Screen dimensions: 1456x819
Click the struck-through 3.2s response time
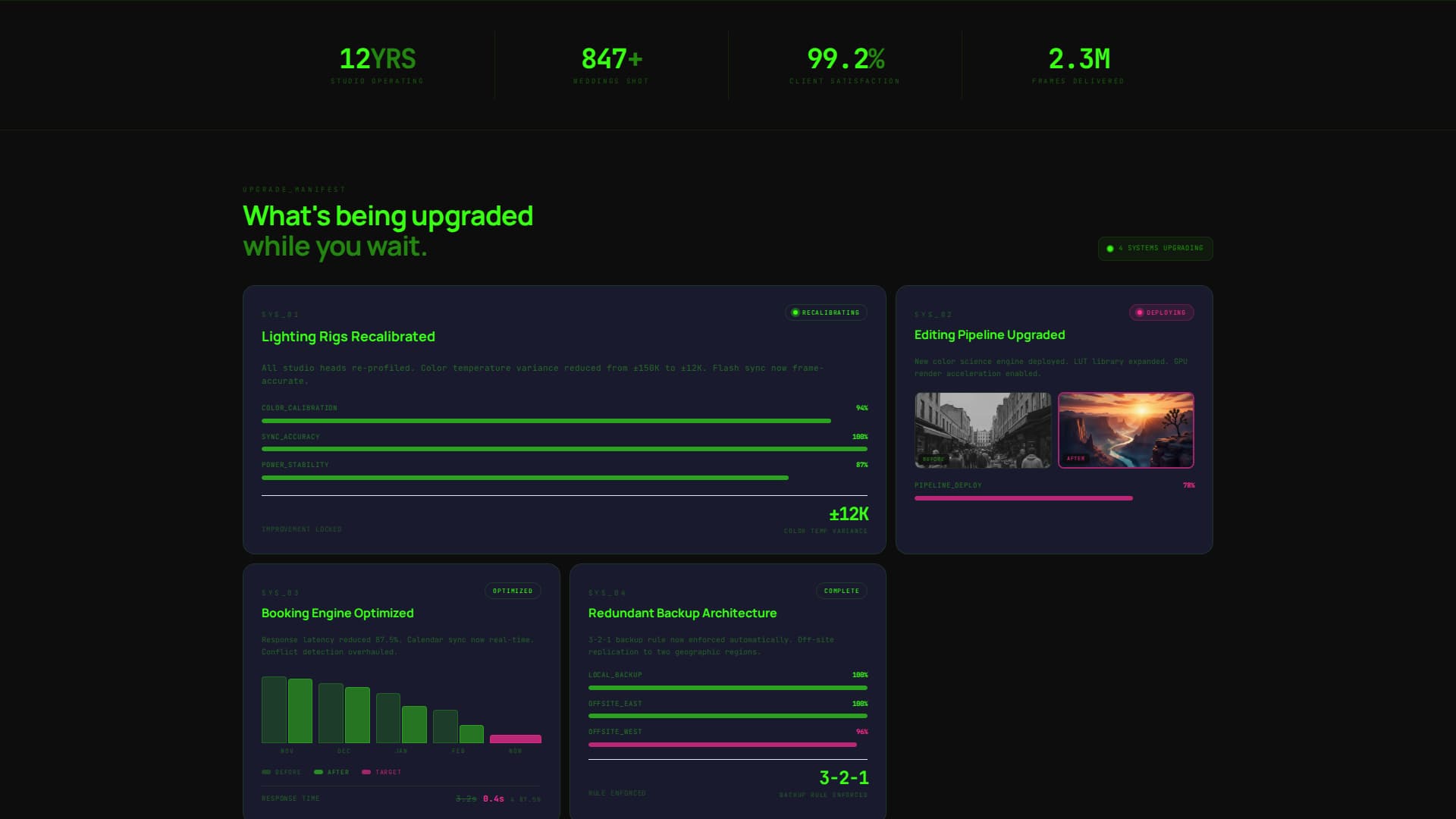pos(466,799)
